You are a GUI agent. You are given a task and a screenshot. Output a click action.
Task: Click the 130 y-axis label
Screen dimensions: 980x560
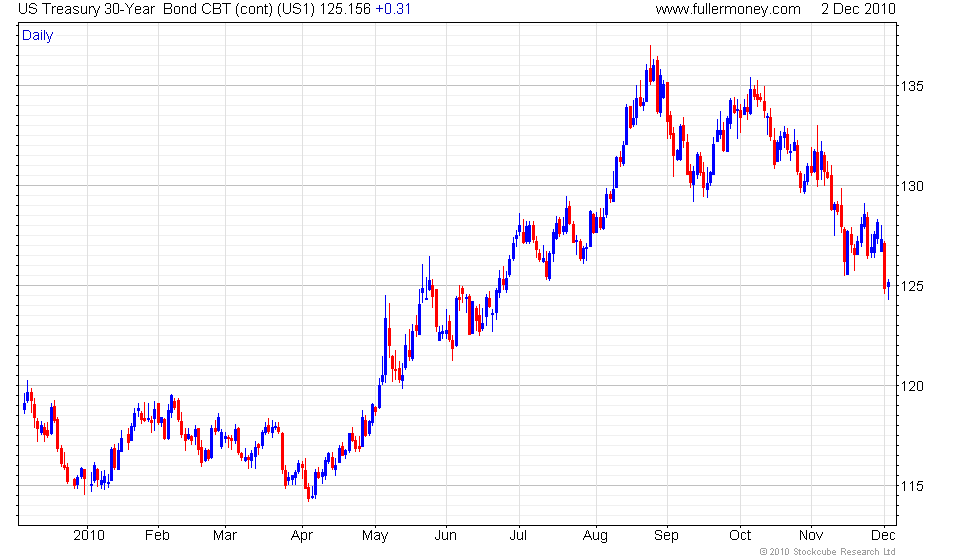click(x=912, y=186)
